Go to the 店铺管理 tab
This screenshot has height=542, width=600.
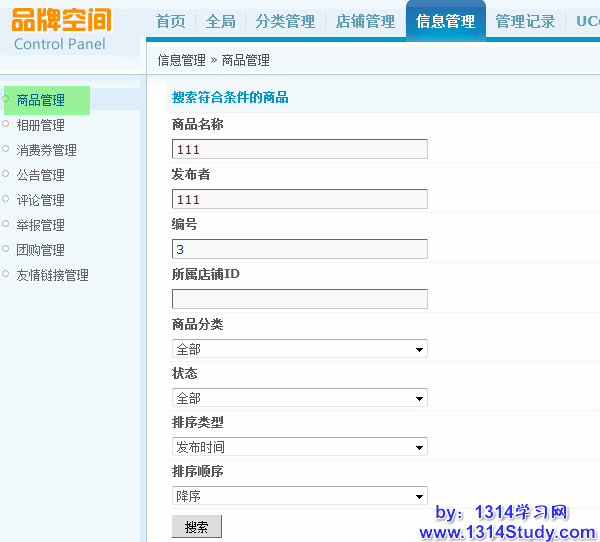(365, 21)
